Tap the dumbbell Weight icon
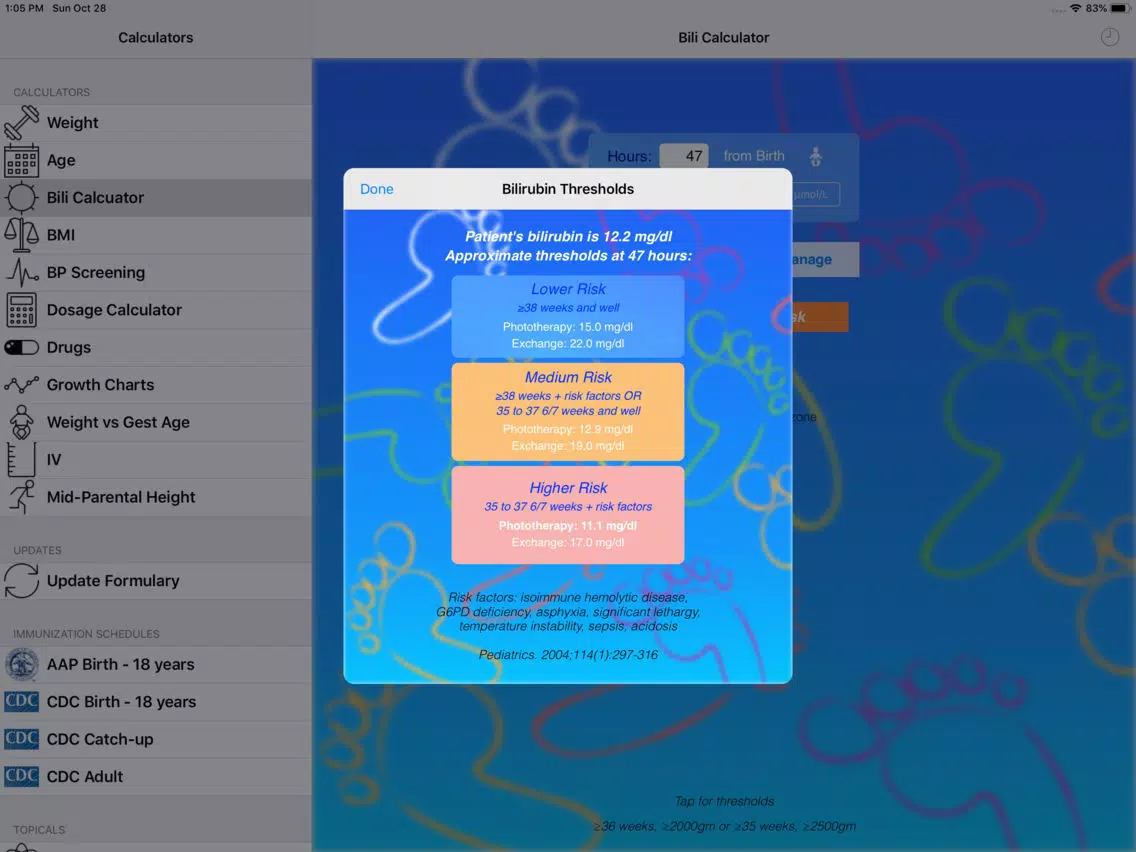Image resolution: width=1136 pixels, height=852 pixels. click(22, 123)
